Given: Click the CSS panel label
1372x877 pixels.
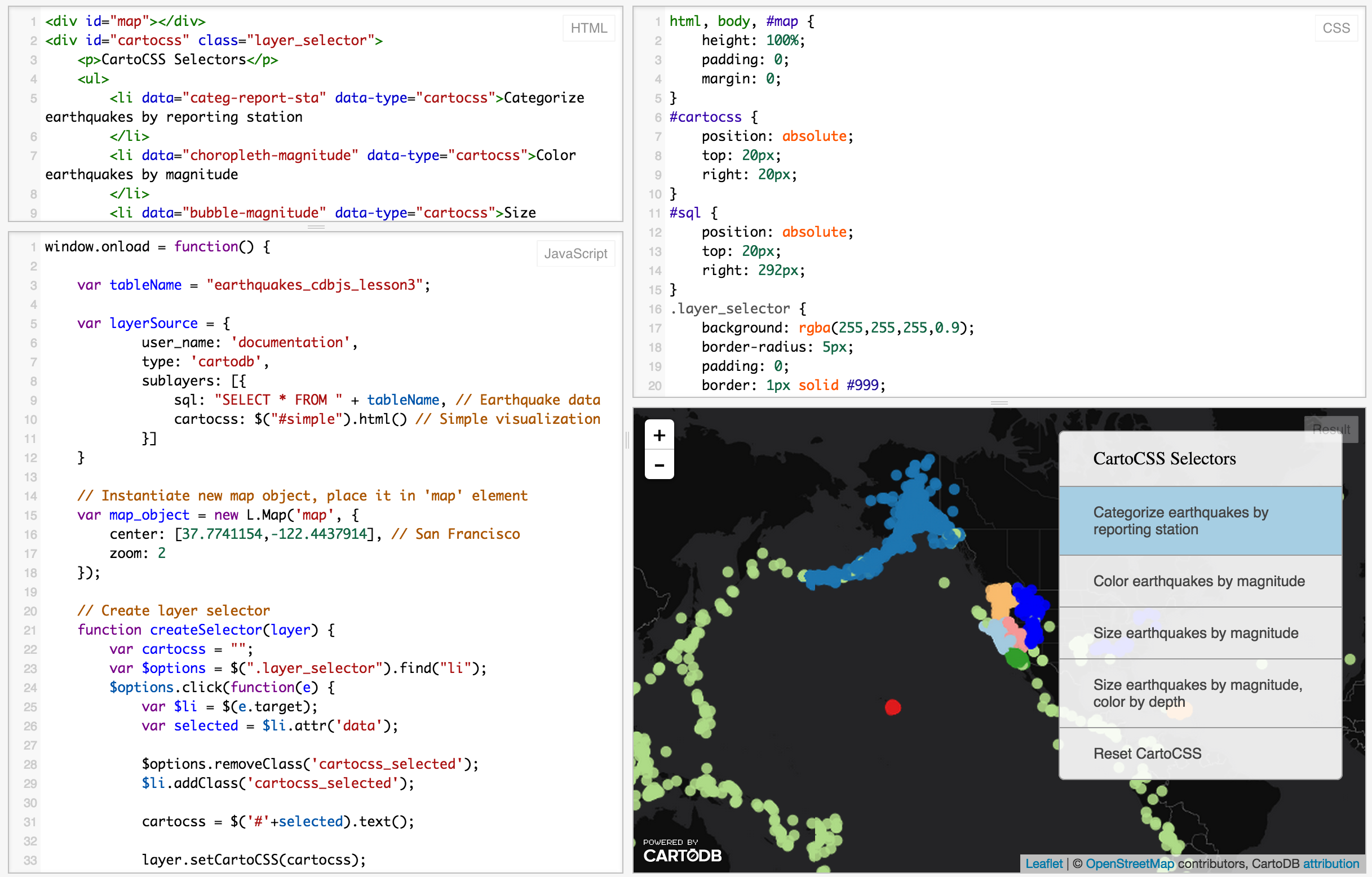Looking at the screenshot, I should coord(1336,28).
